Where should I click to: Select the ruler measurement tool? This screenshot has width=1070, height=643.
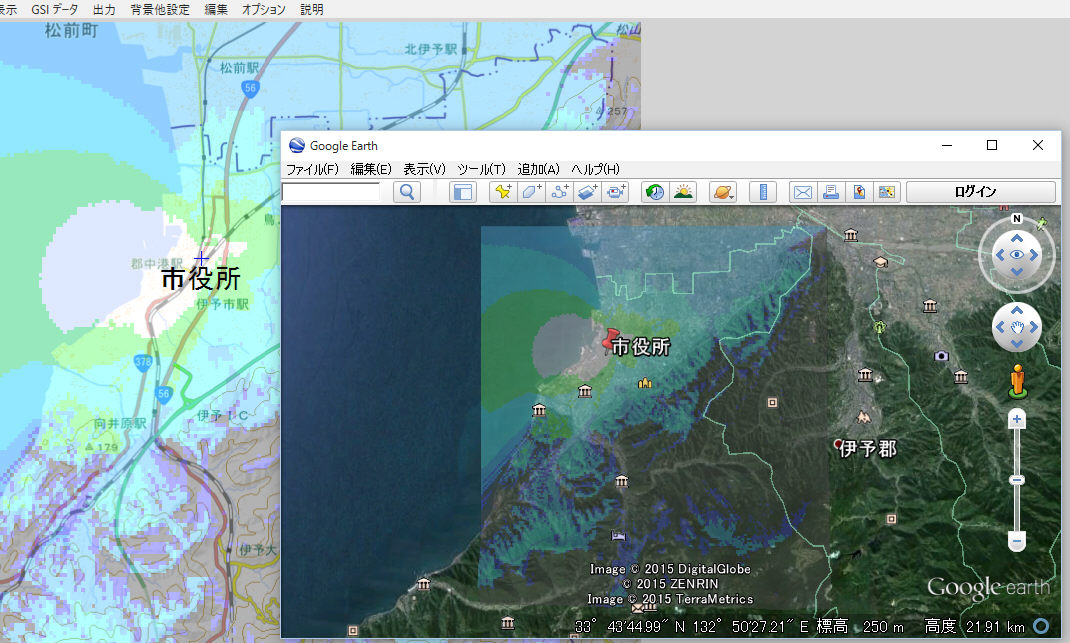[x=762, y=192]
